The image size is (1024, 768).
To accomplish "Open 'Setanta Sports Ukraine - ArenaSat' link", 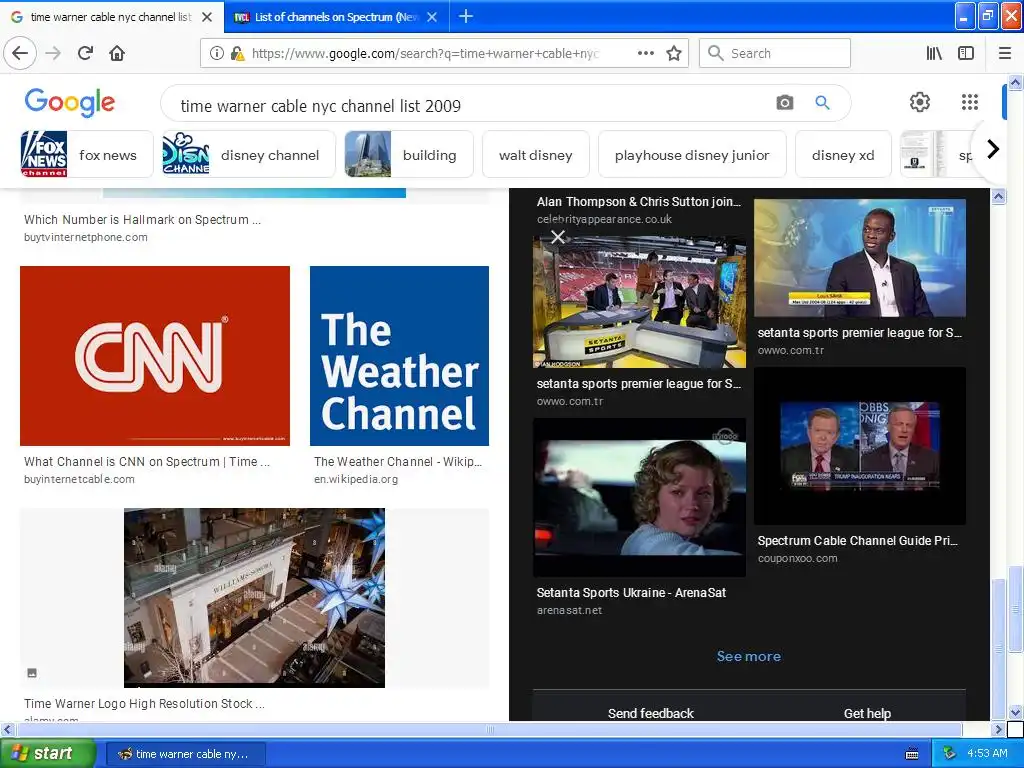I will pos(631,593).
